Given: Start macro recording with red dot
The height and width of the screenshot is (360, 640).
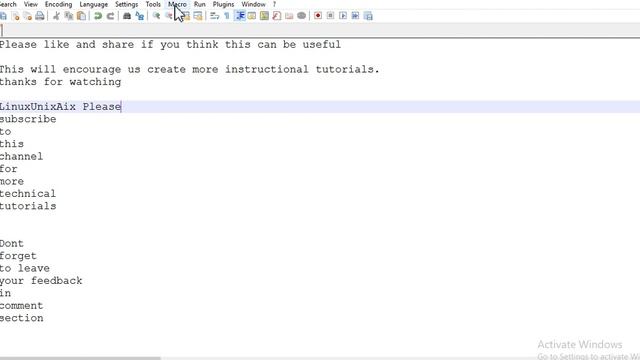Looking at the screenshot, I should tap(318, 16).
